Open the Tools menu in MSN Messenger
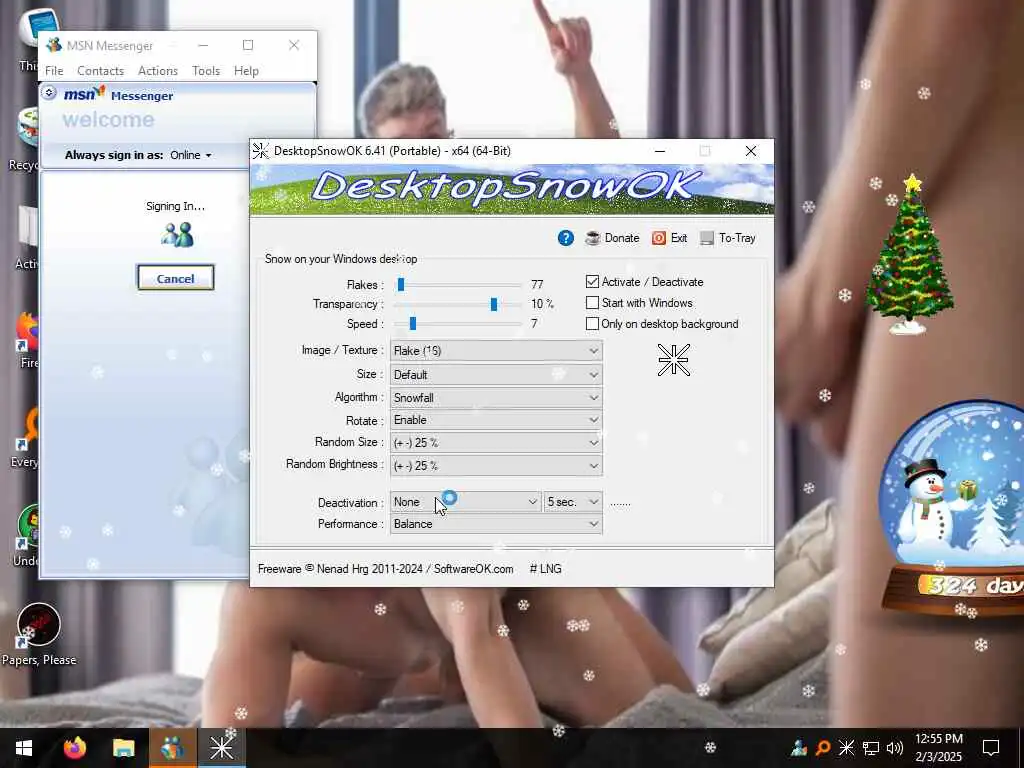Screen dimensions: 1024x768 (x=206, y=71)
